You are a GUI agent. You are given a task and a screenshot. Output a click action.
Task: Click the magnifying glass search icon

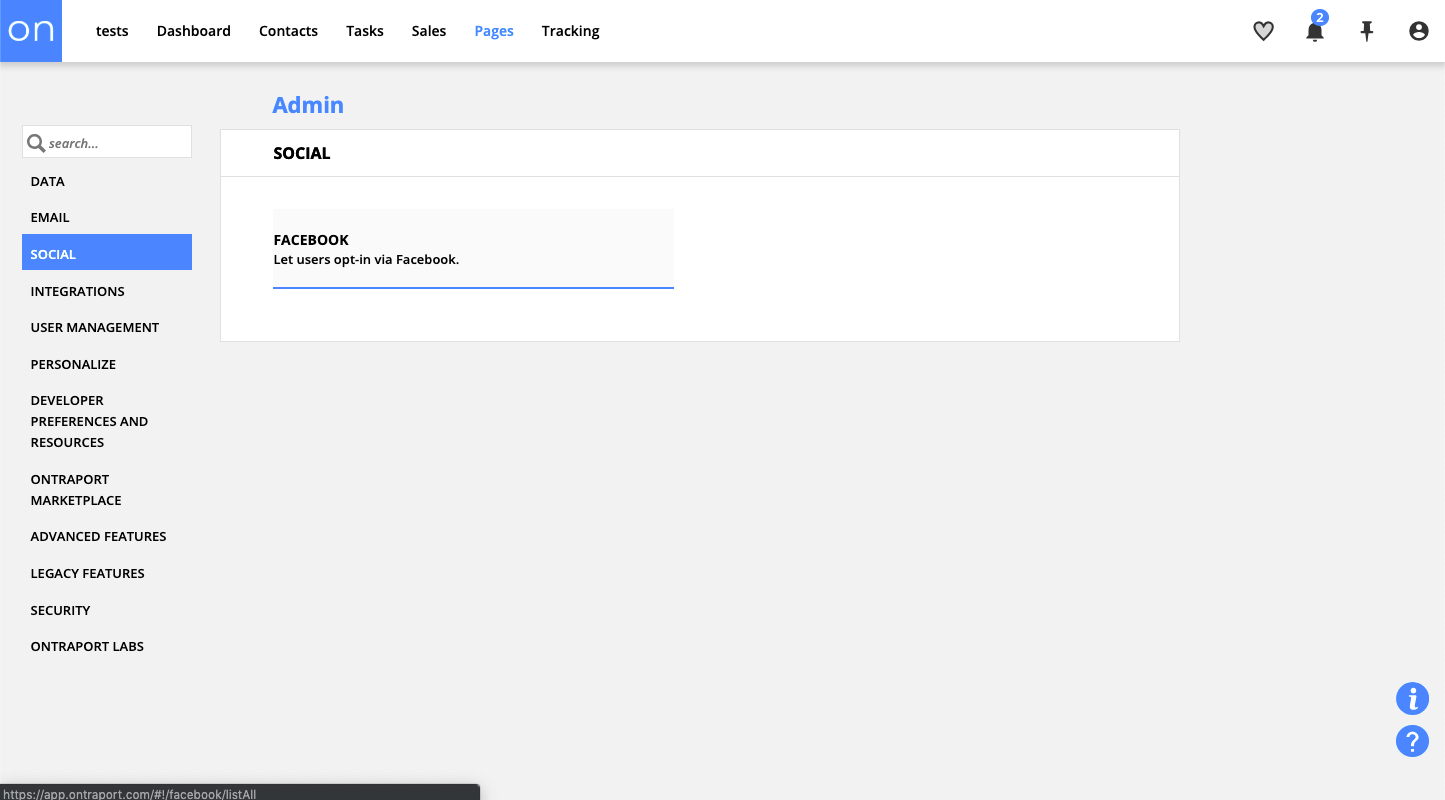click(x=36, y=143)
